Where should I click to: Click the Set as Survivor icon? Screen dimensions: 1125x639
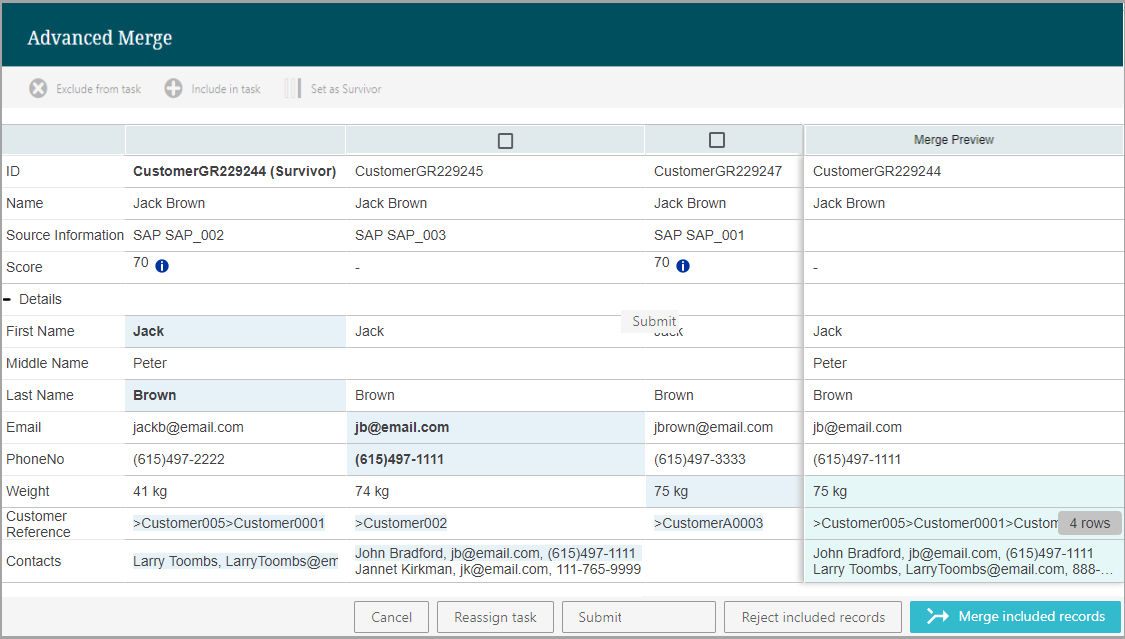(292, 89)
